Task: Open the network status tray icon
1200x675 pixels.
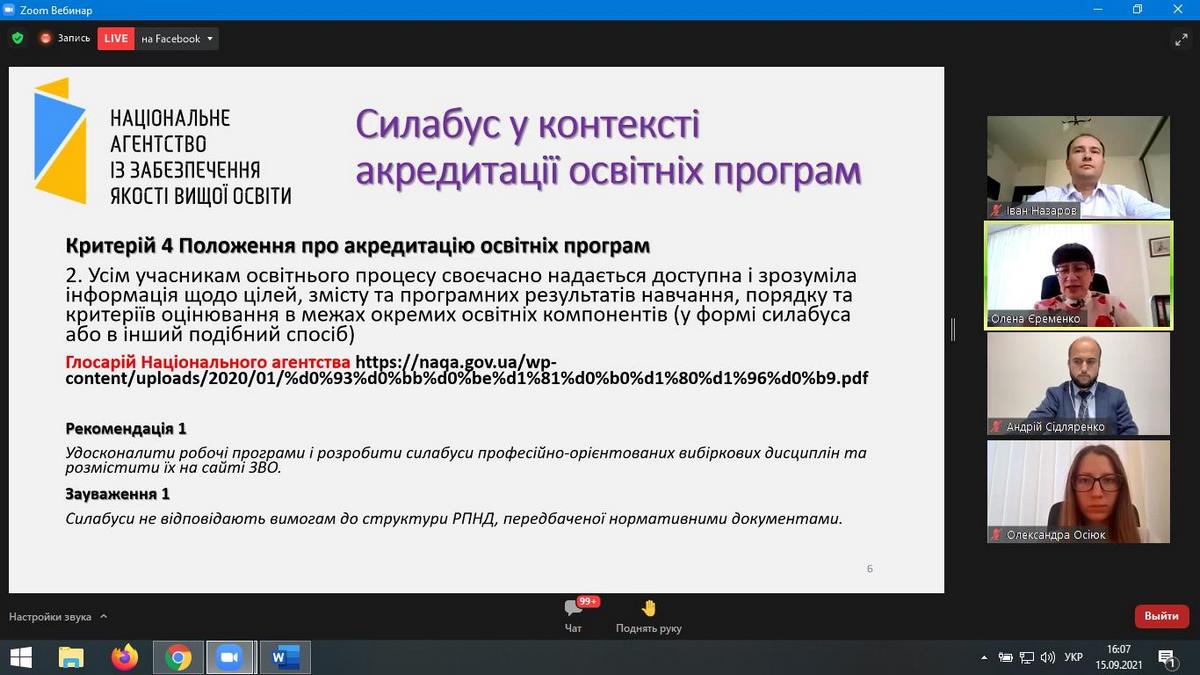Action: 1027,657
